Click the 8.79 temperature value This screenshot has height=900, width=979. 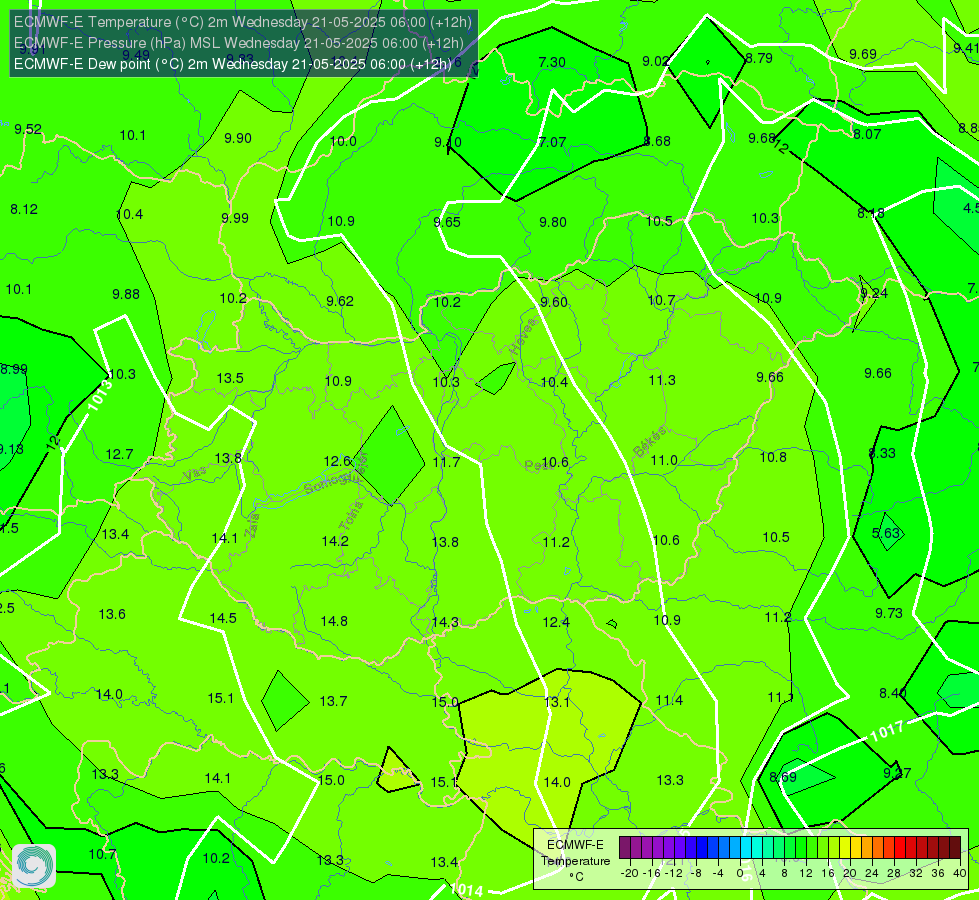click(x=759, y=58)
